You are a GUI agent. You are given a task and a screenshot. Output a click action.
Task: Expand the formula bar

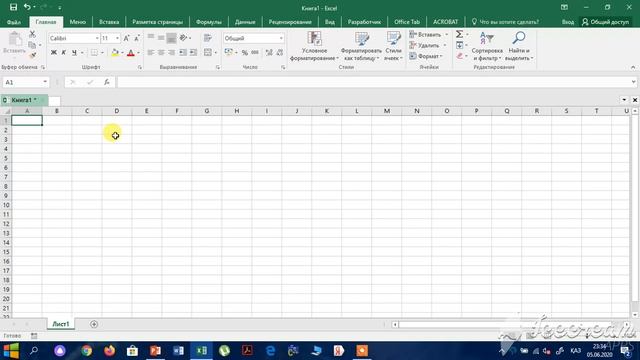(x=633, y=82)
